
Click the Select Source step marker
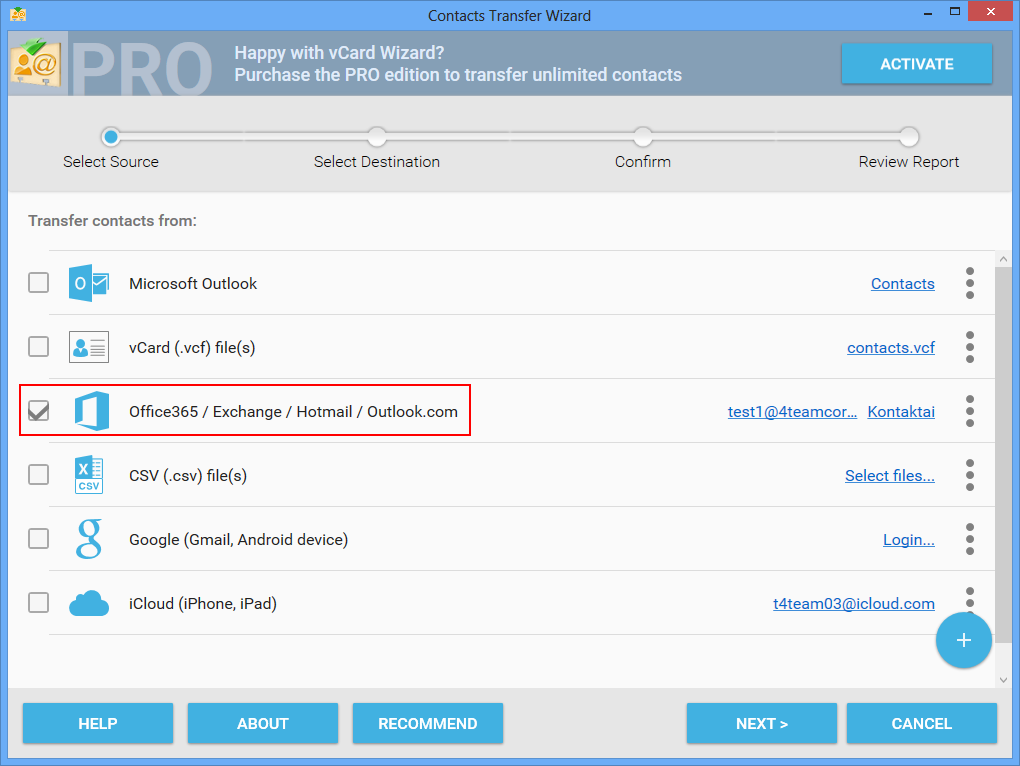pos(111,137)
